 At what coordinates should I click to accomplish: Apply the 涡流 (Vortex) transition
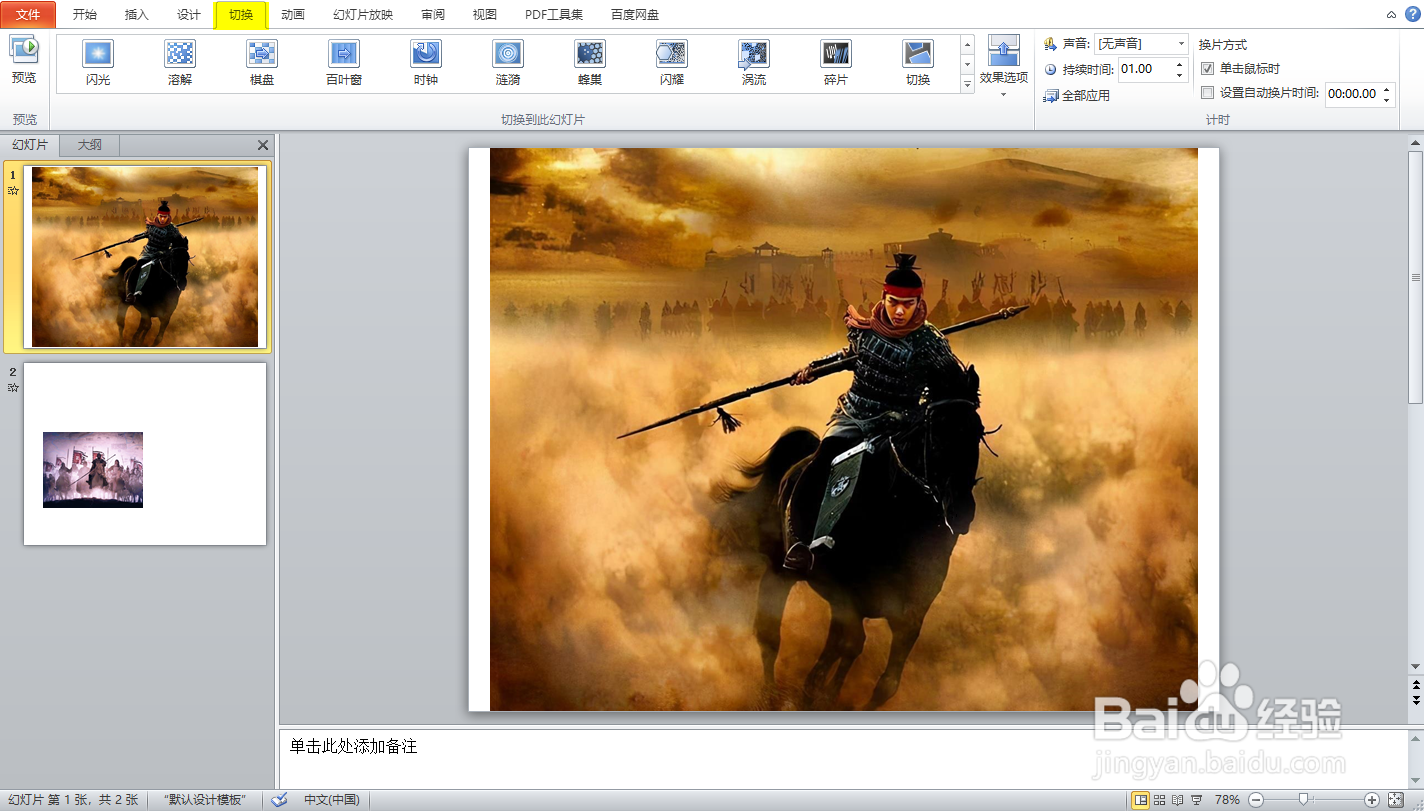coord(754,62)
